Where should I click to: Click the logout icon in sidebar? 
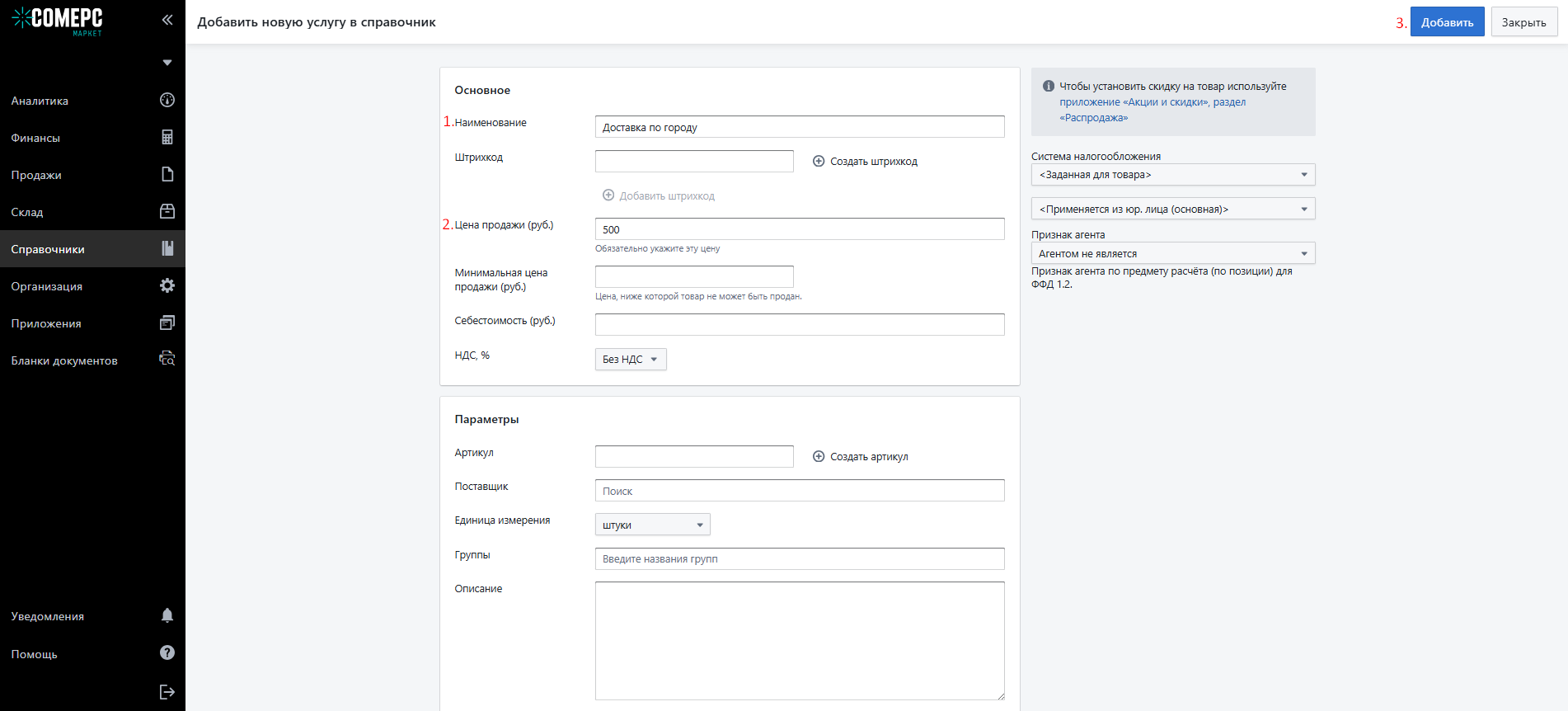pyautogui.click(x=167, y=692)
